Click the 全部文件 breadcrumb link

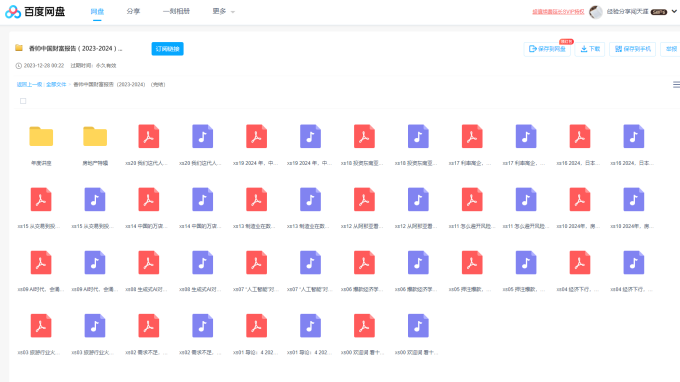pyautogui.click(x=56, y=85)
